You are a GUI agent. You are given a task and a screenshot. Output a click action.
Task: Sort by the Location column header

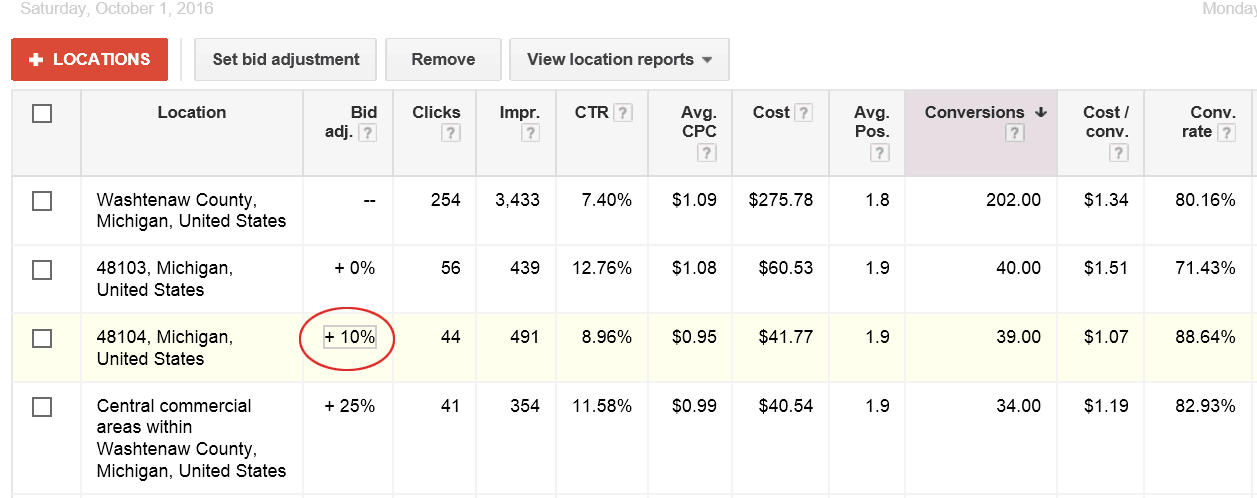point(191,113)
